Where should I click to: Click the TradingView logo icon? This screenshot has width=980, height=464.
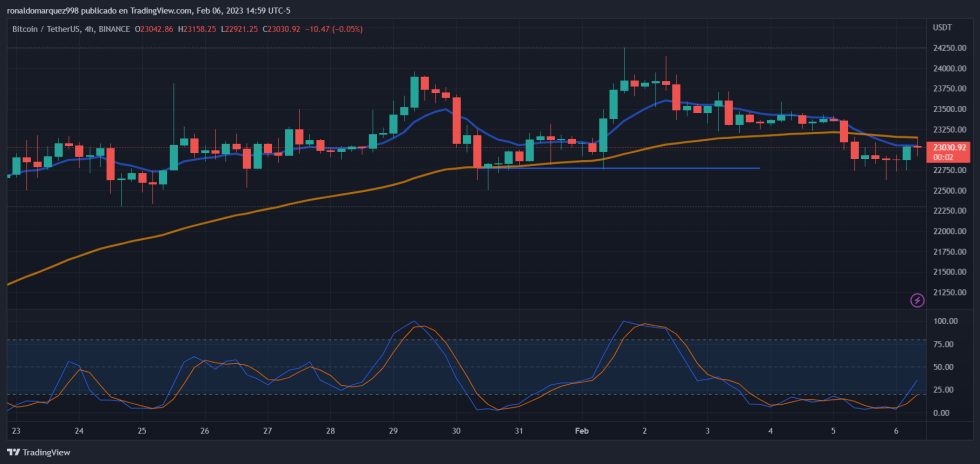point(14,452)
